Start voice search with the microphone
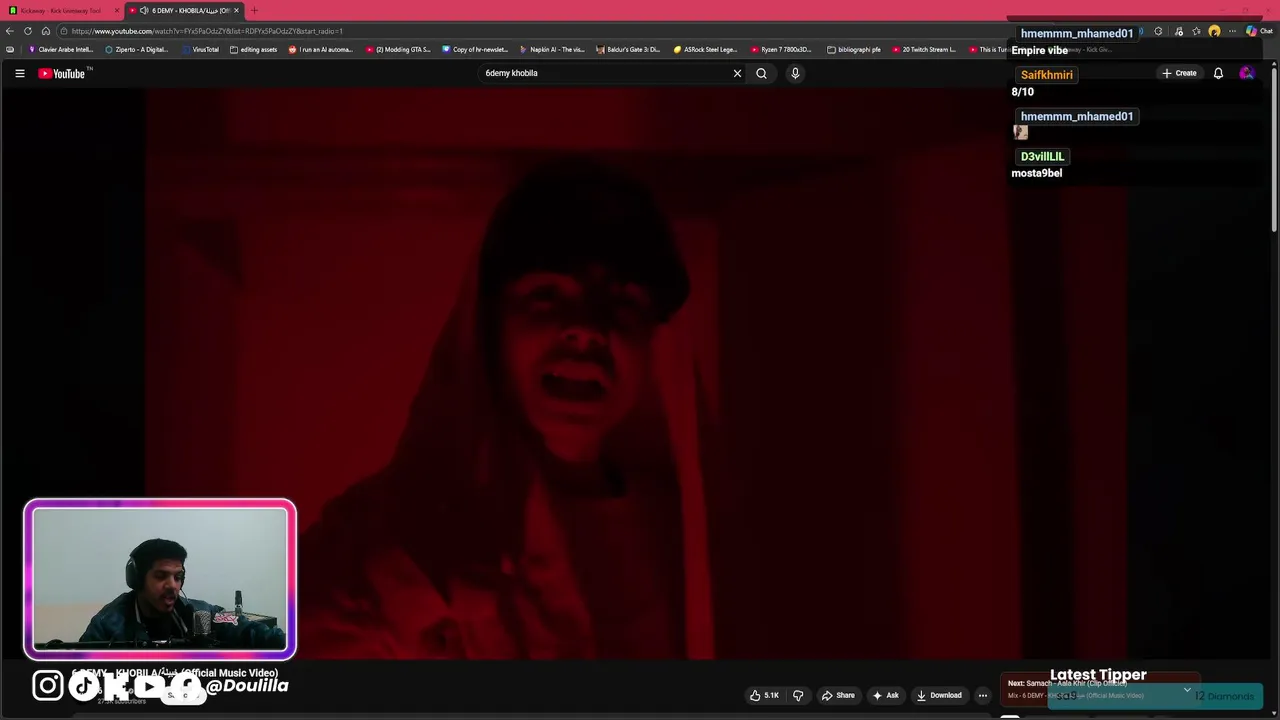The image size is (1280, 720). [x=795, y=73]
